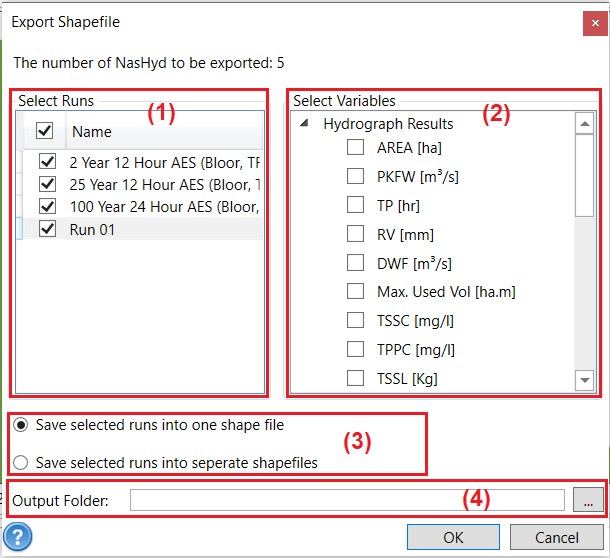Uncheck the Run 01 checkbox
This screenshot has width=610, height=558.
point(46,228)
